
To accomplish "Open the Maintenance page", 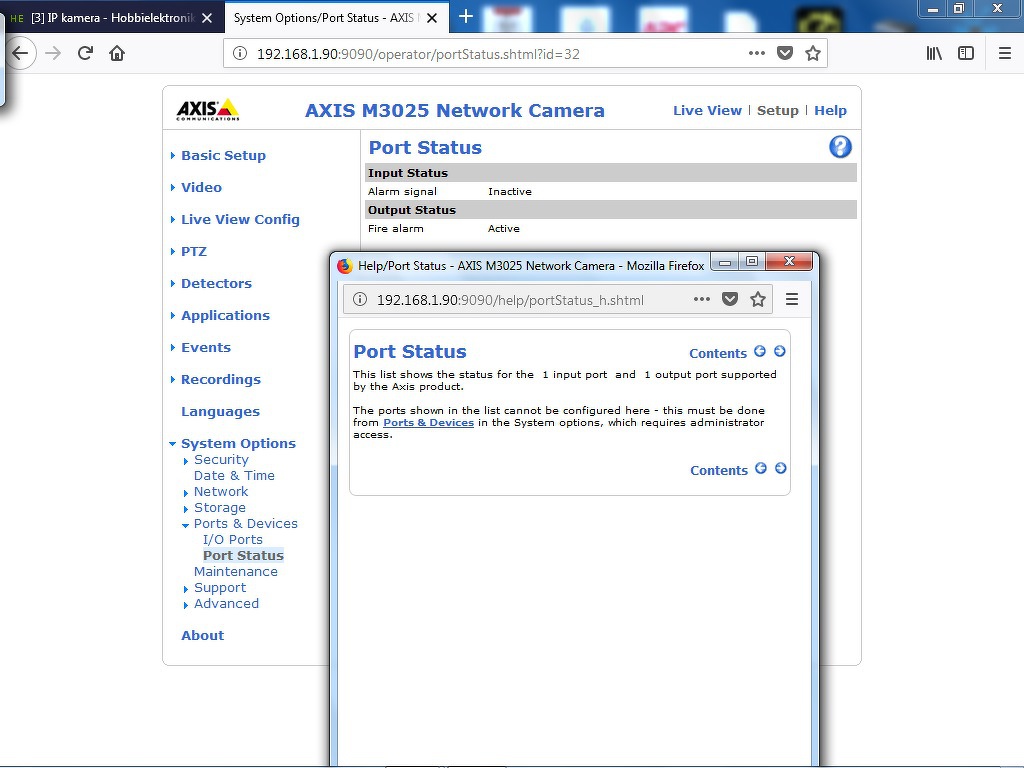I will (235, 571).
